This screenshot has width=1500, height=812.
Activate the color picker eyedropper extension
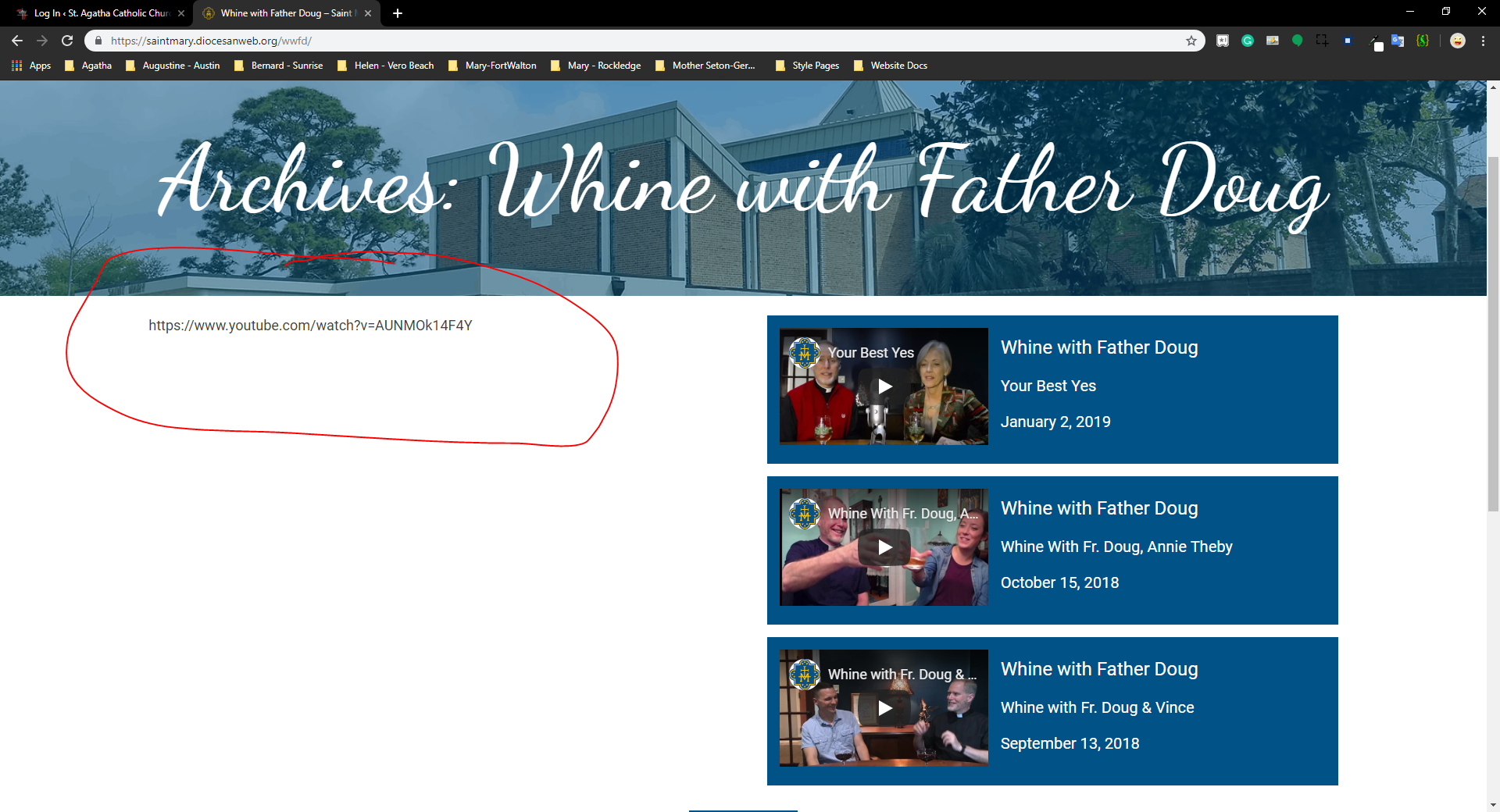pyautogui.click(x=1373, y=41)
